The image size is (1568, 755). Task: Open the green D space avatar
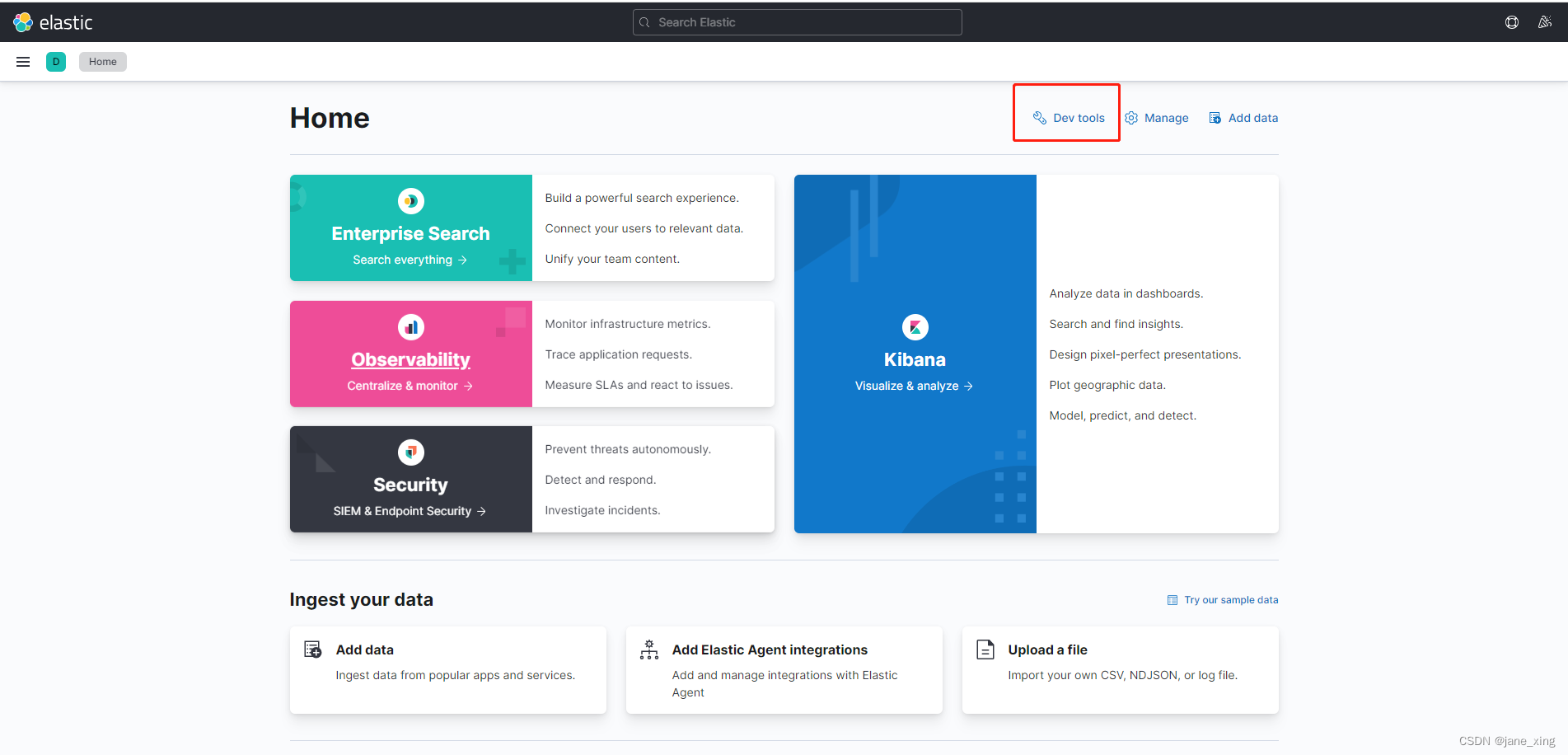[56, 62]
